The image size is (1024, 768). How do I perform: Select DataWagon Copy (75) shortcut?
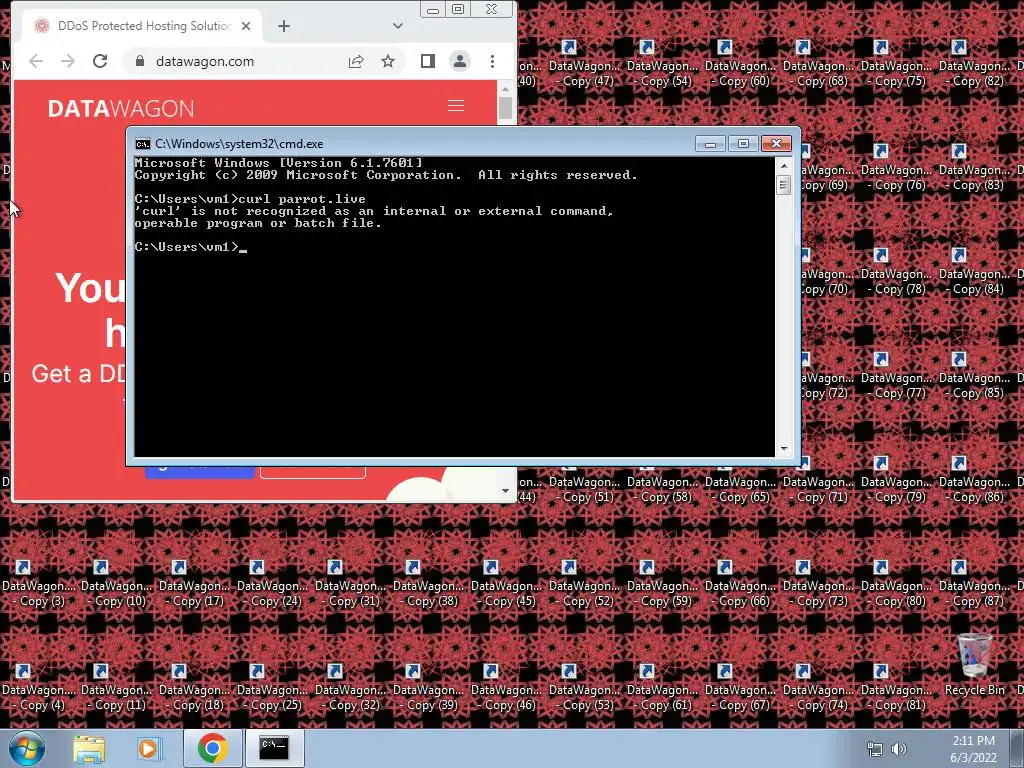click(897, 63)
